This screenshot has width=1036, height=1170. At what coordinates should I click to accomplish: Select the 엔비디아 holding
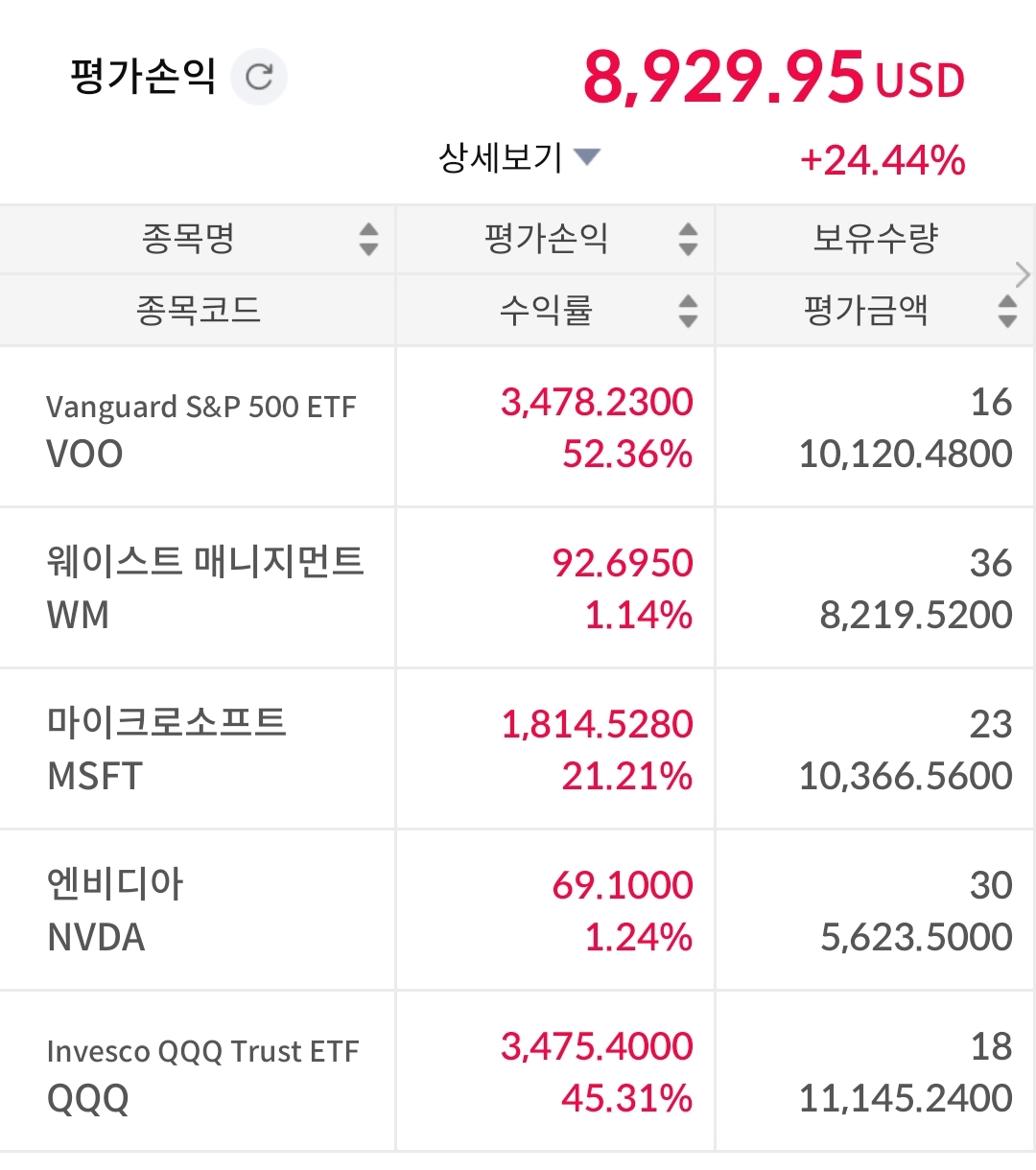[115, 884]
